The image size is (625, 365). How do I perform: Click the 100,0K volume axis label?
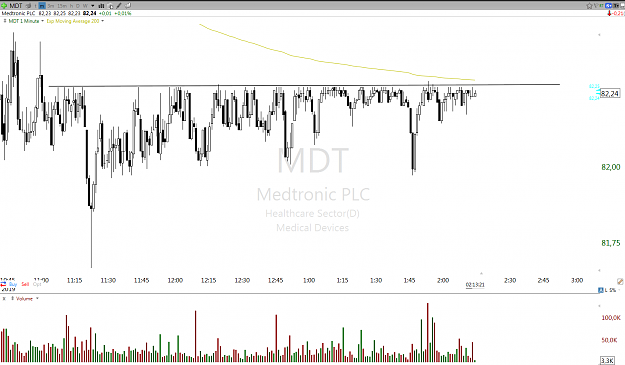[611, 318]
